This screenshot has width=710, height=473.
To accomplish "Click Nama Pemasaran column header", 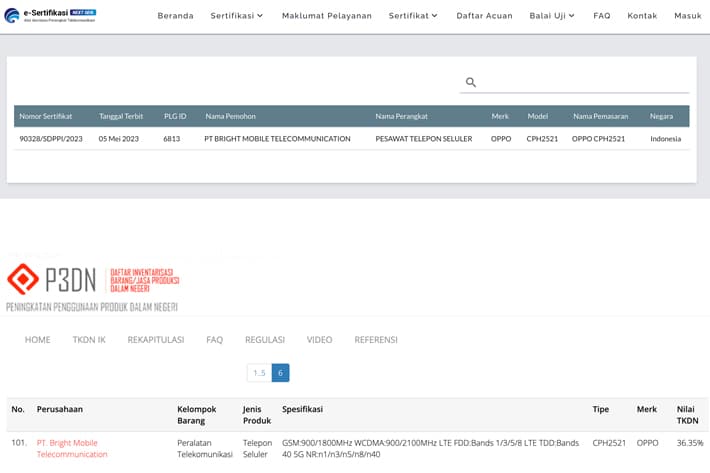I will click(601, 116).
